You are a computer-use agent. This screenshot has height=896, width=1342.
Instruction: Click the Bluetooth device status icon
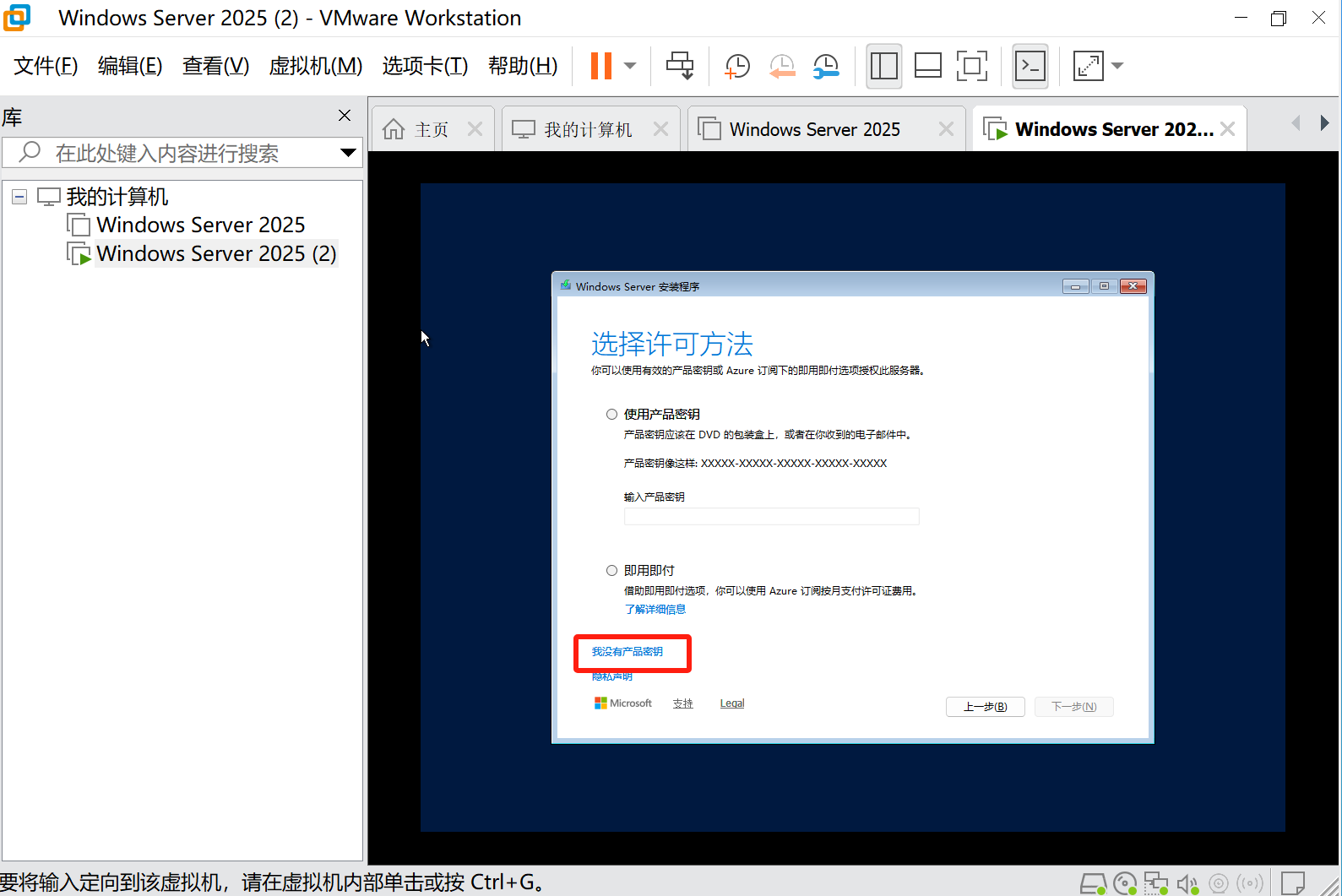point(1250,883)
